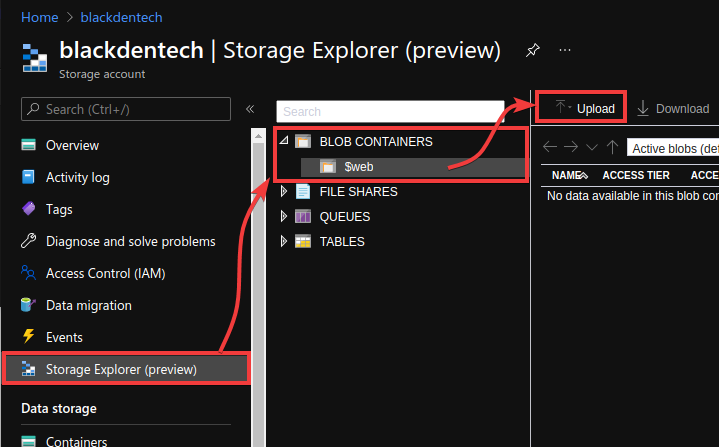Click the TABLES grid icon
The height and width of the screenshot is (447, 719).
tap(303, 241)
